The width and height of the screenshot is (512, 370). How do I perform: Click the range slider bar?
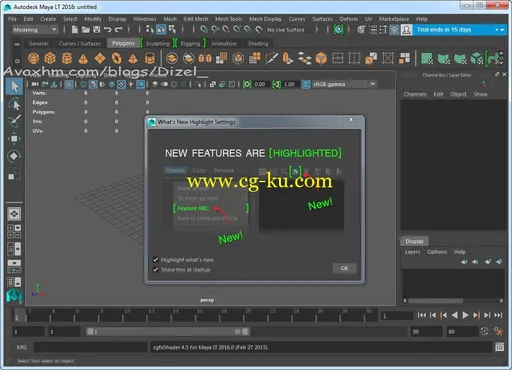168,332
